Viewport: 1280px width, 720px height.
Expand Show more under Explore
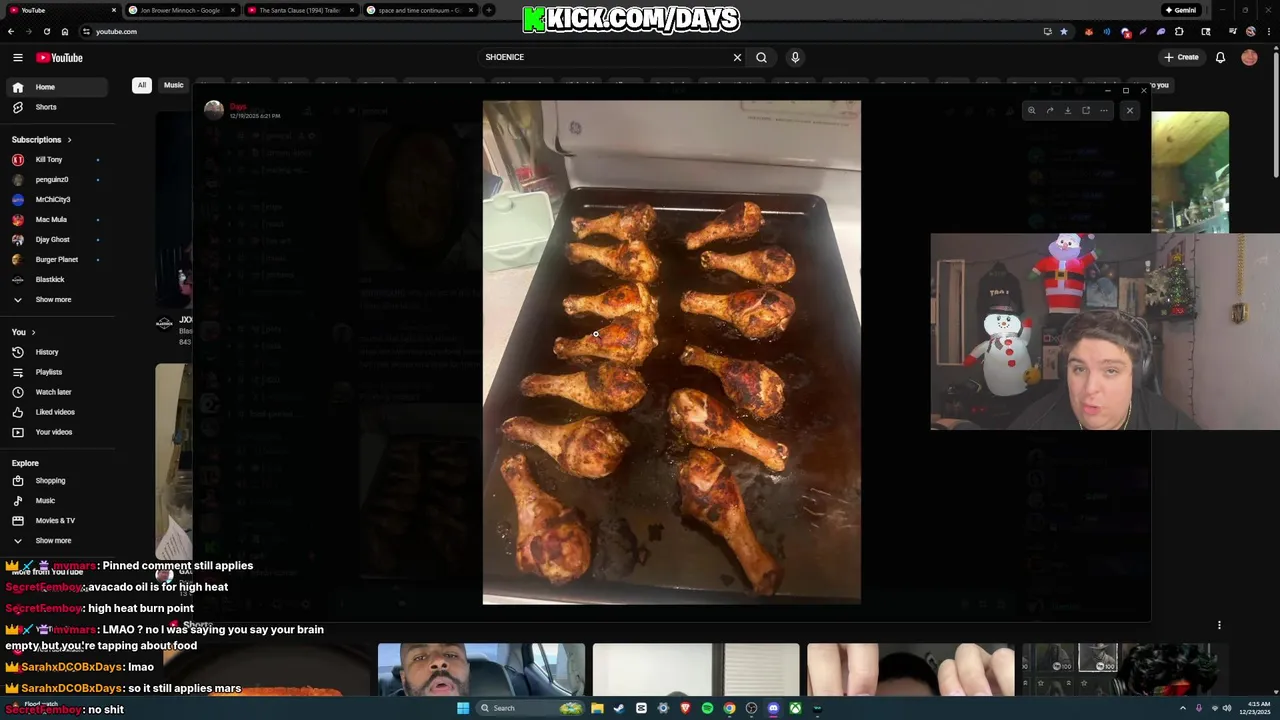click(57, 541)
